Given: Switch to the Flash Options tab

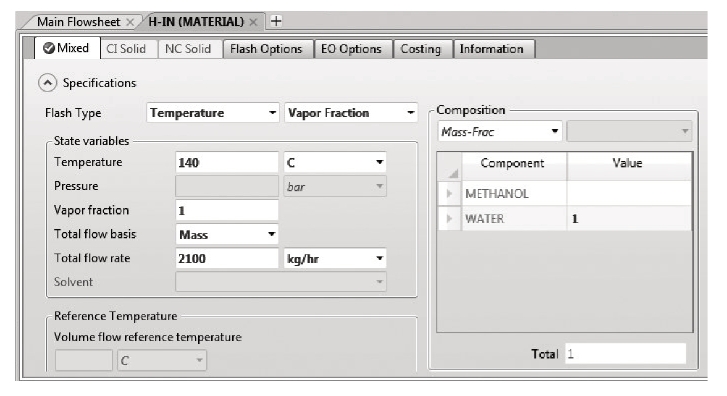Looking at the screenshot, I should click(x=266, y=49).
